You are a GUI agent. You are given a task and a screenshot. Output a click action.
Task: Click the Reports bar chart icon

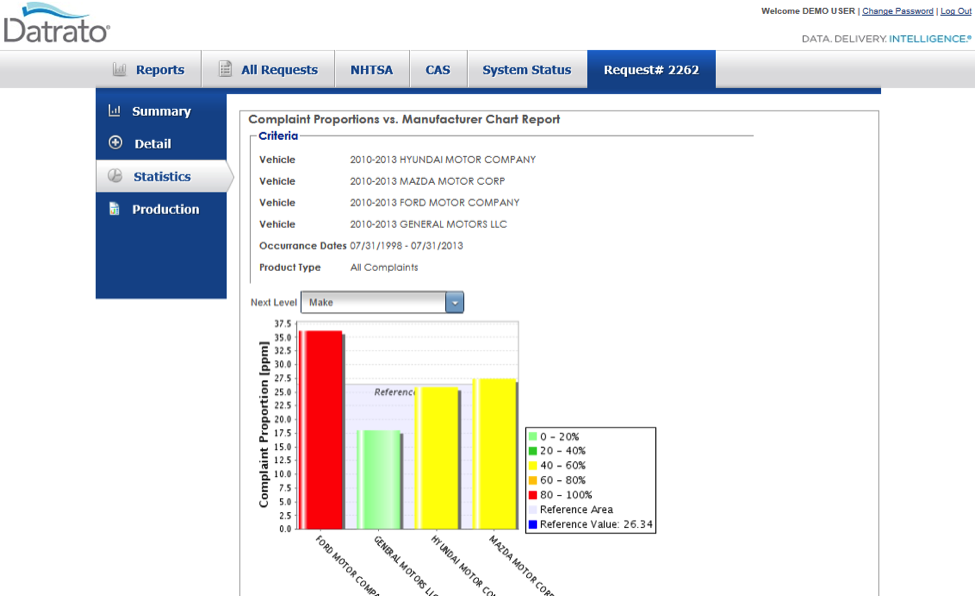coord(119,70)
